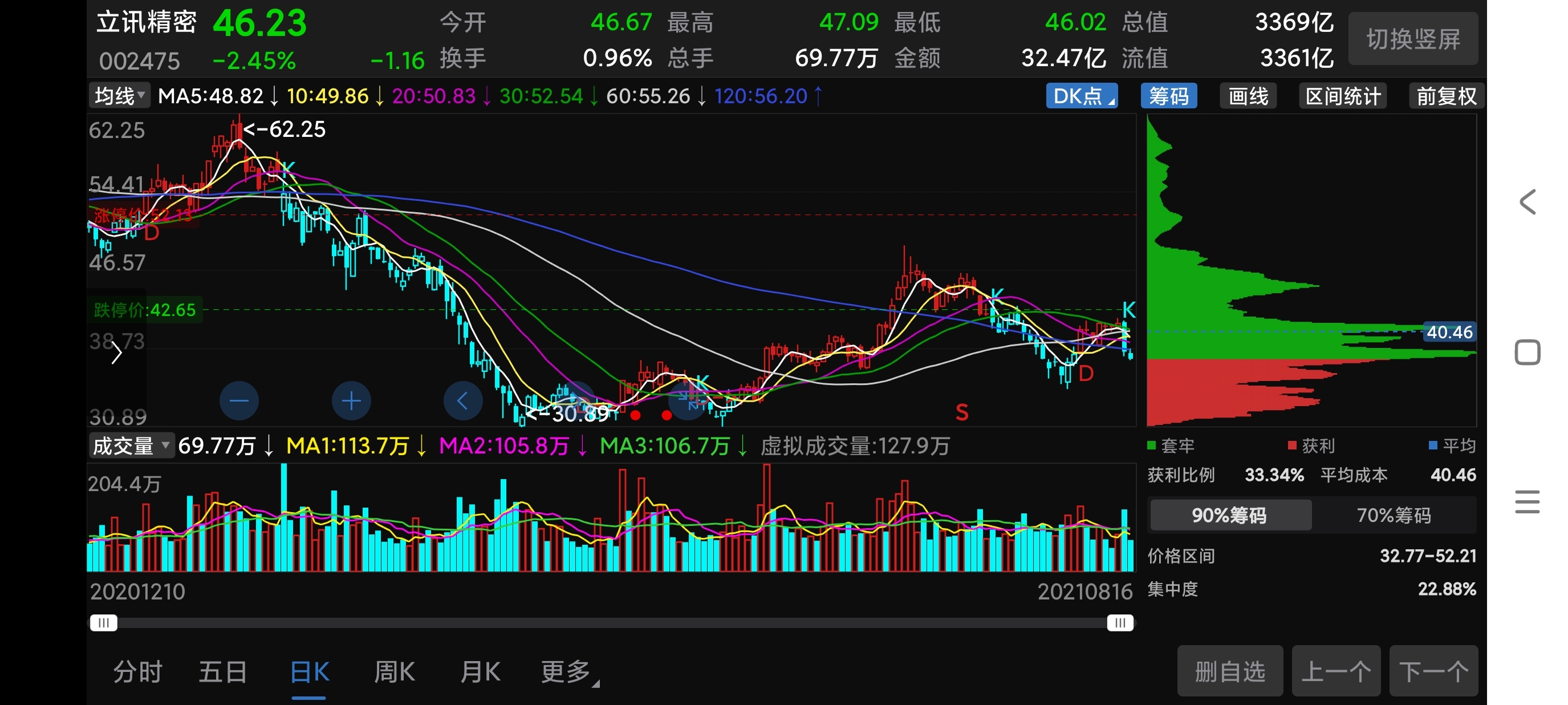Grab the right date range slider handle
The height and width of the screenshot is (705, 1568).
coord(1119,622)
